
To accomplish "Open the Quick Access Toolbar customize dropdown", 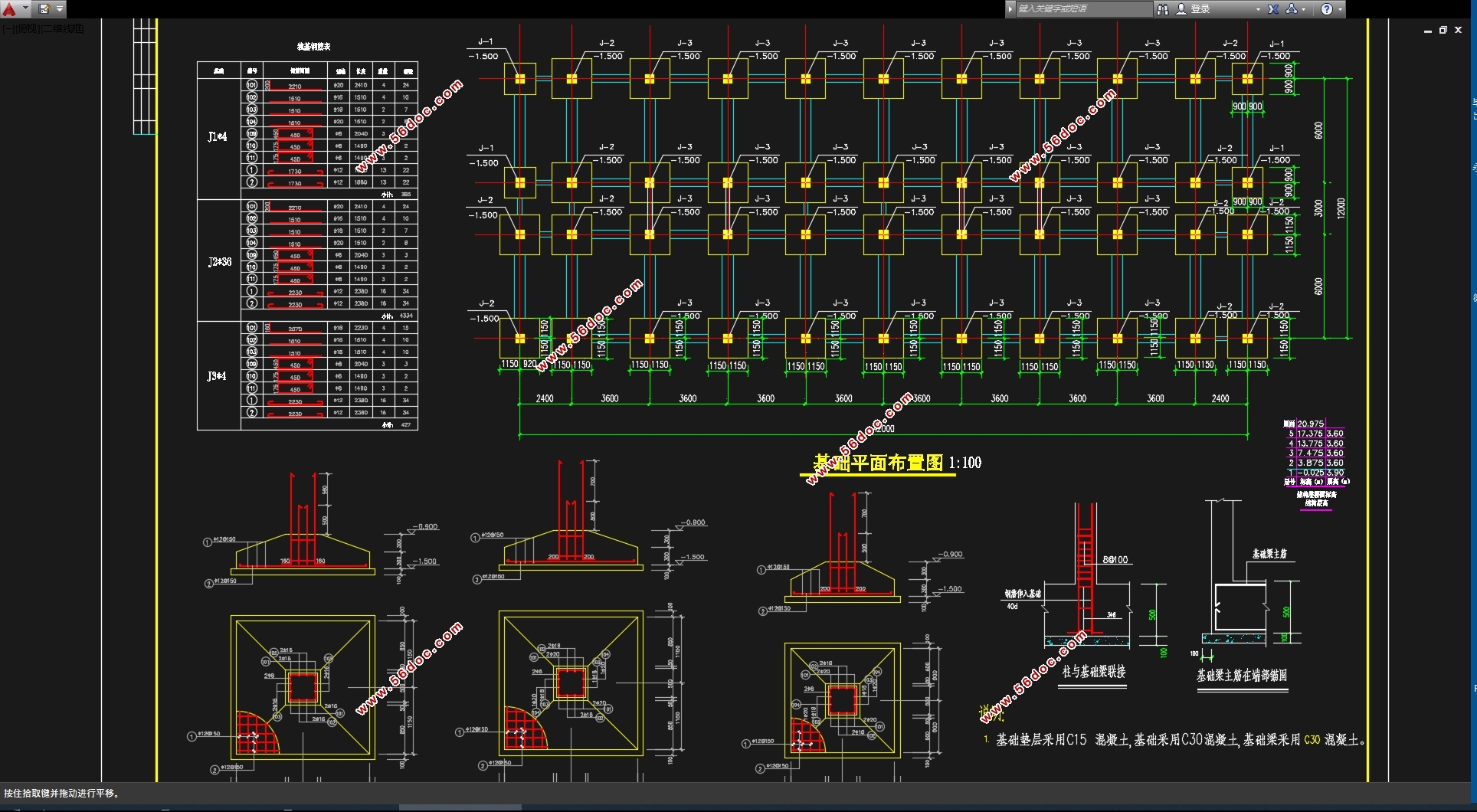I will click(x=60, y=9).
